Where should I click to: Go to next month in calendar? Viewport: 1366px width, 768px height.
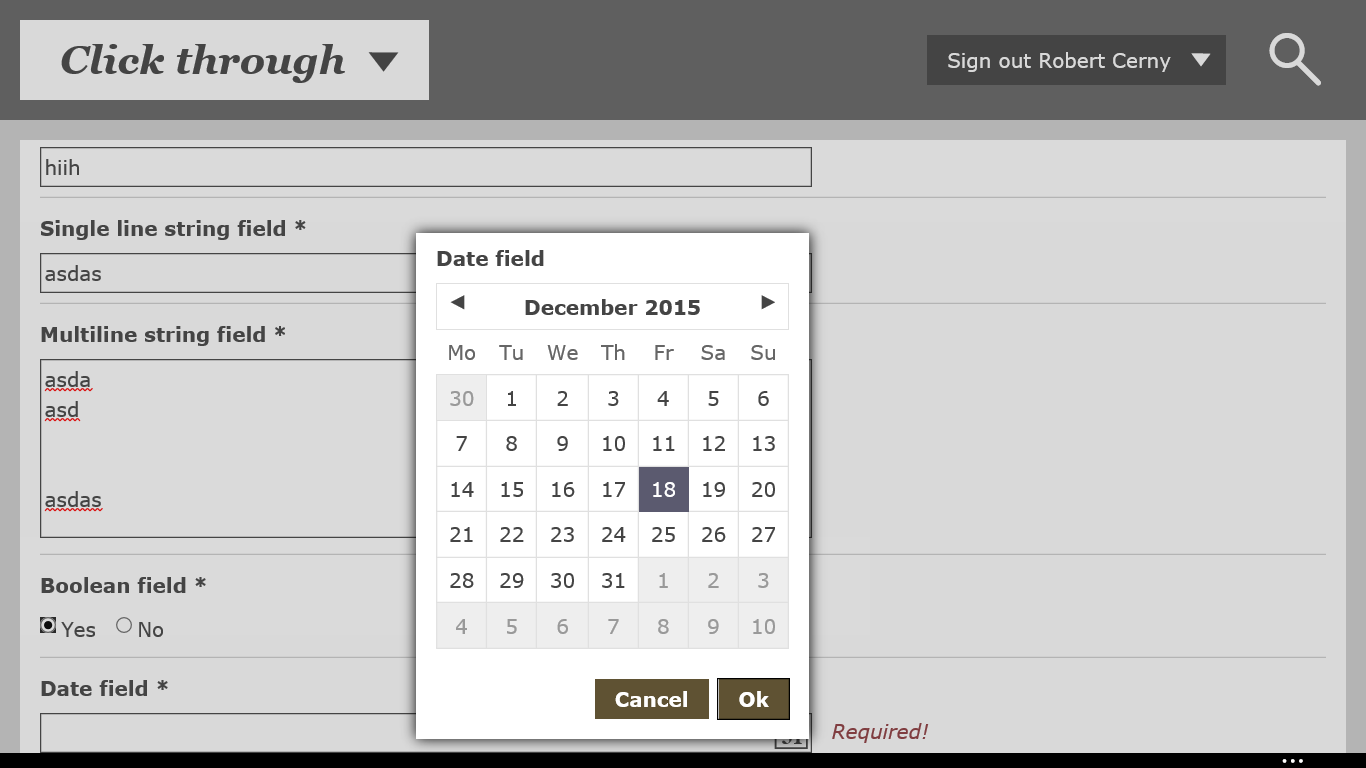[767, 303]
